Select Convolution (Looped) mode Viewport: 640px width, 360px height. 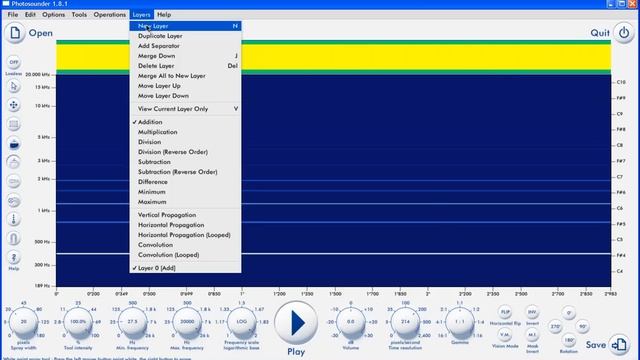(x=185, y=255)
